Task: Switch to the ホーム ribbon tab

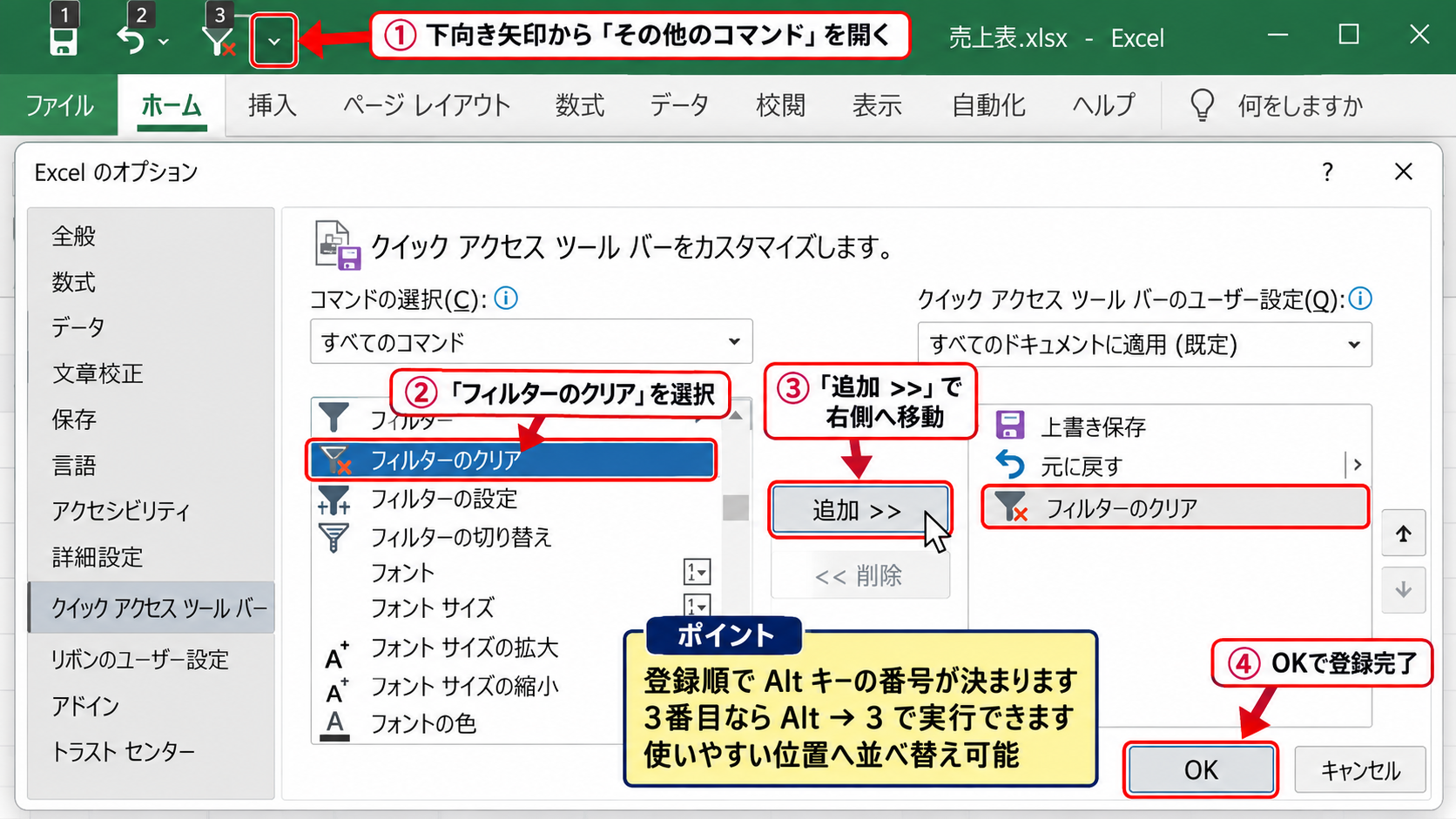Action: pyautogui.click(x=172, y=105)
